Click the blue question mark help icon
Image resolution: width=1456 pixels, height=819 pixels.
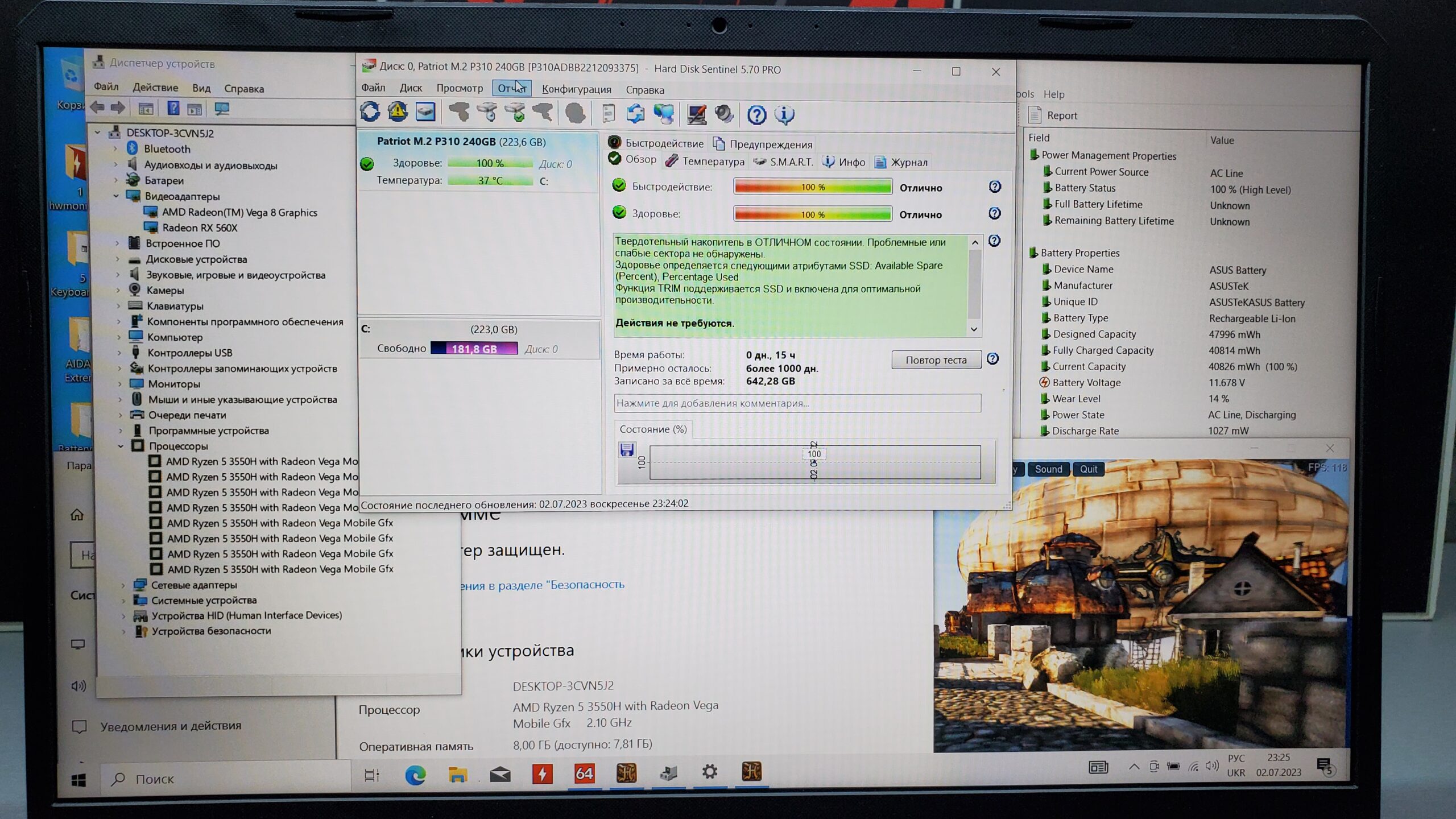tap(756, 115)
